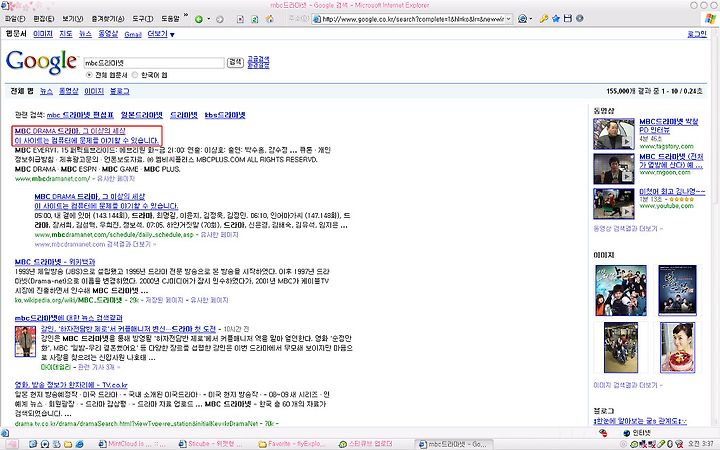Click the 고급검색 link
This screenshot has height=450, width=720.
(x=259, y=59)
